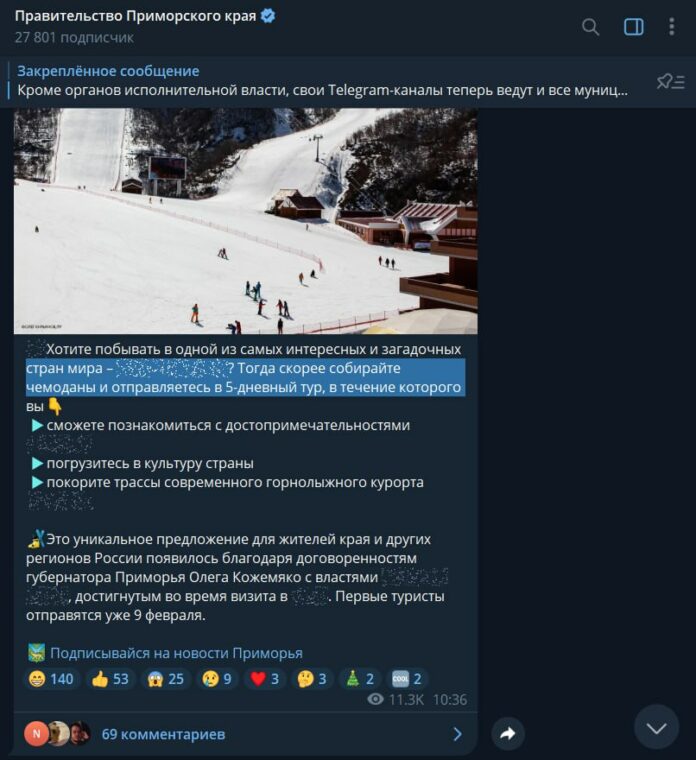Open the channel title Правительство Приморского края
Image resolution: width=696 pixels, height=760 pixels.
[x=135, y=16]
